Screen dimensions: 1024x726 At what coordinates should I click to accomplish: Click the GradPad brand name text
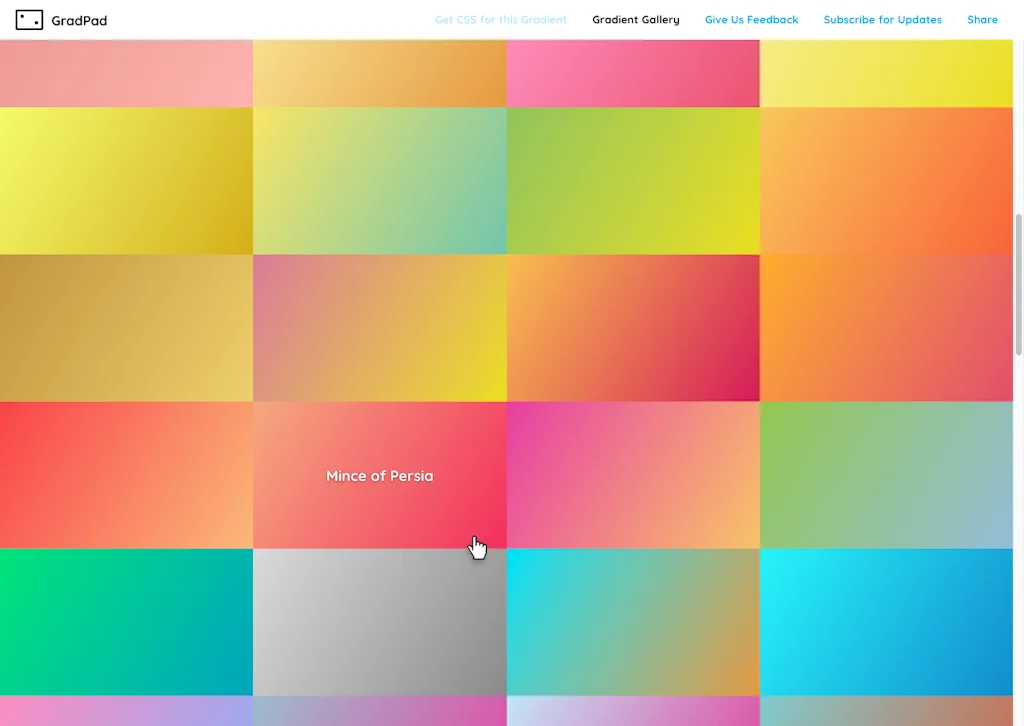(x=79, y=20)
